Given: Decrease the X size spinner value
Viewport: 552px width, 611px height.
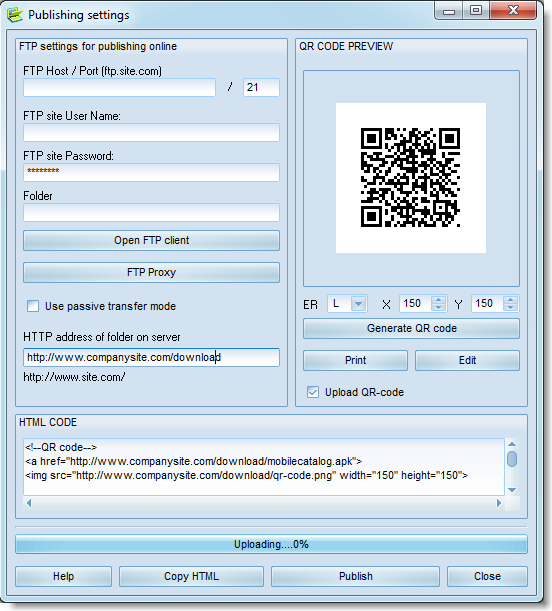Looking at the screenshot, I should (439, 307).
